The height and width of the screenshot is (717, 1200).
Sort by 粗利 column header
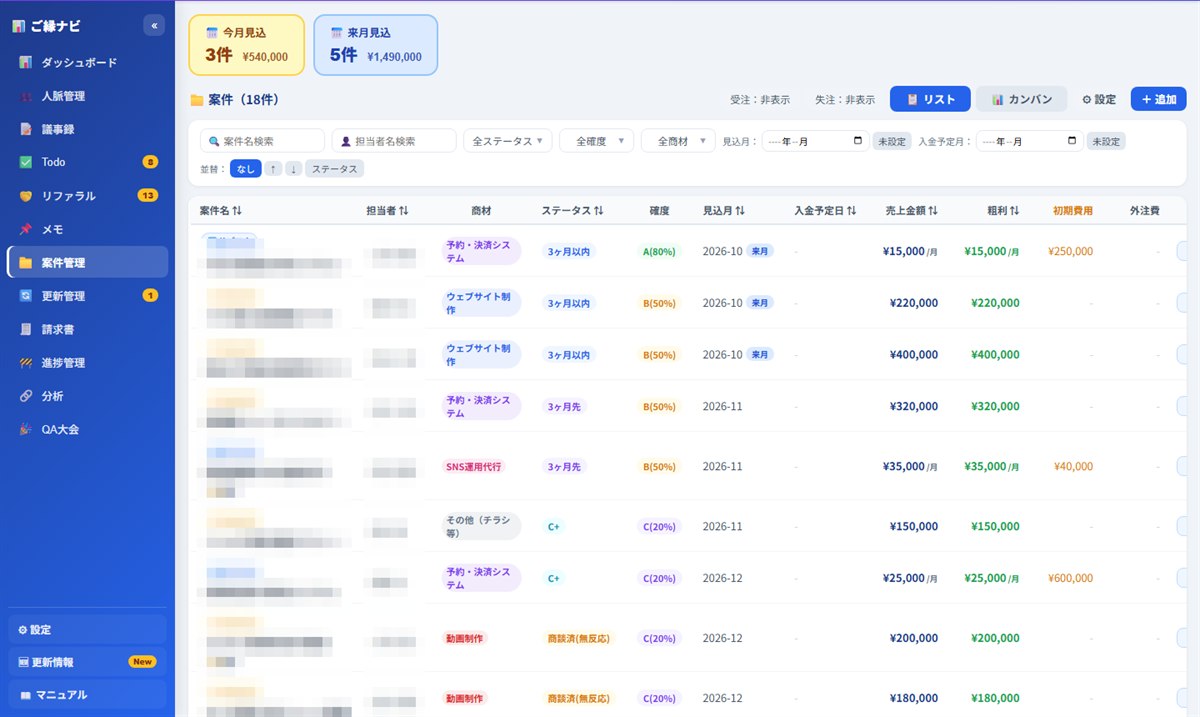point(1003,211)
